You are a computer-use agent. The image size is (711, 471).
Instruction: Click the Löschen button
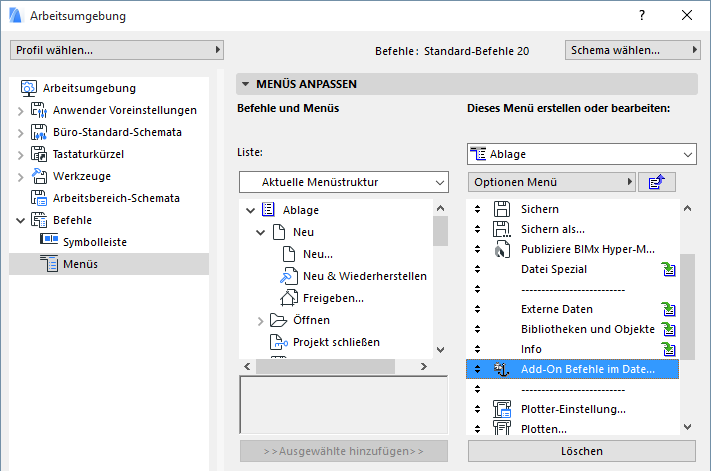(581, 451)
